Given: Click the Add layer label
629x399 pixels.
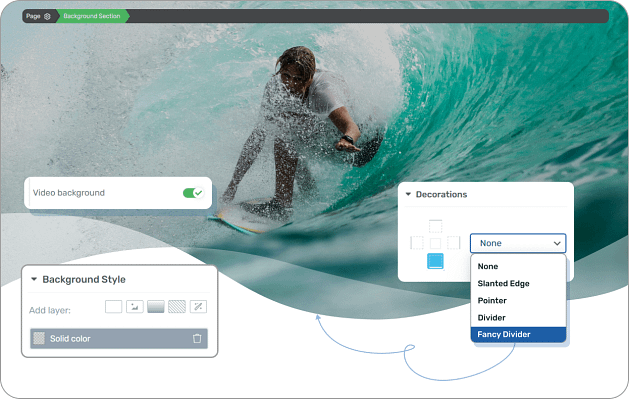Looking at the screenshot, I should click(50, 310).
